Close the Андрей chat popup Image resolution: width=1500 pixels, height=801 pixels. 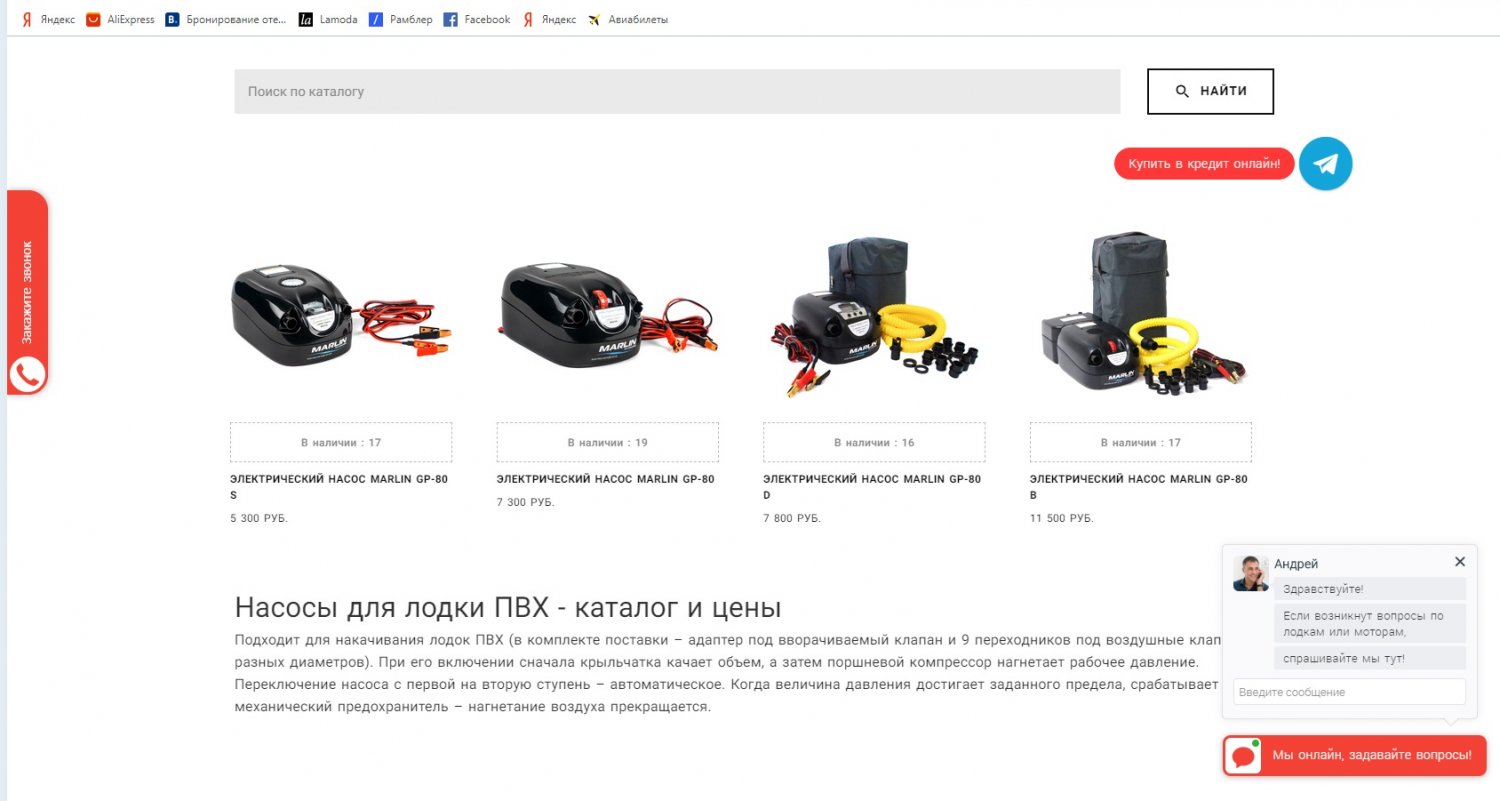point(1459,562)
